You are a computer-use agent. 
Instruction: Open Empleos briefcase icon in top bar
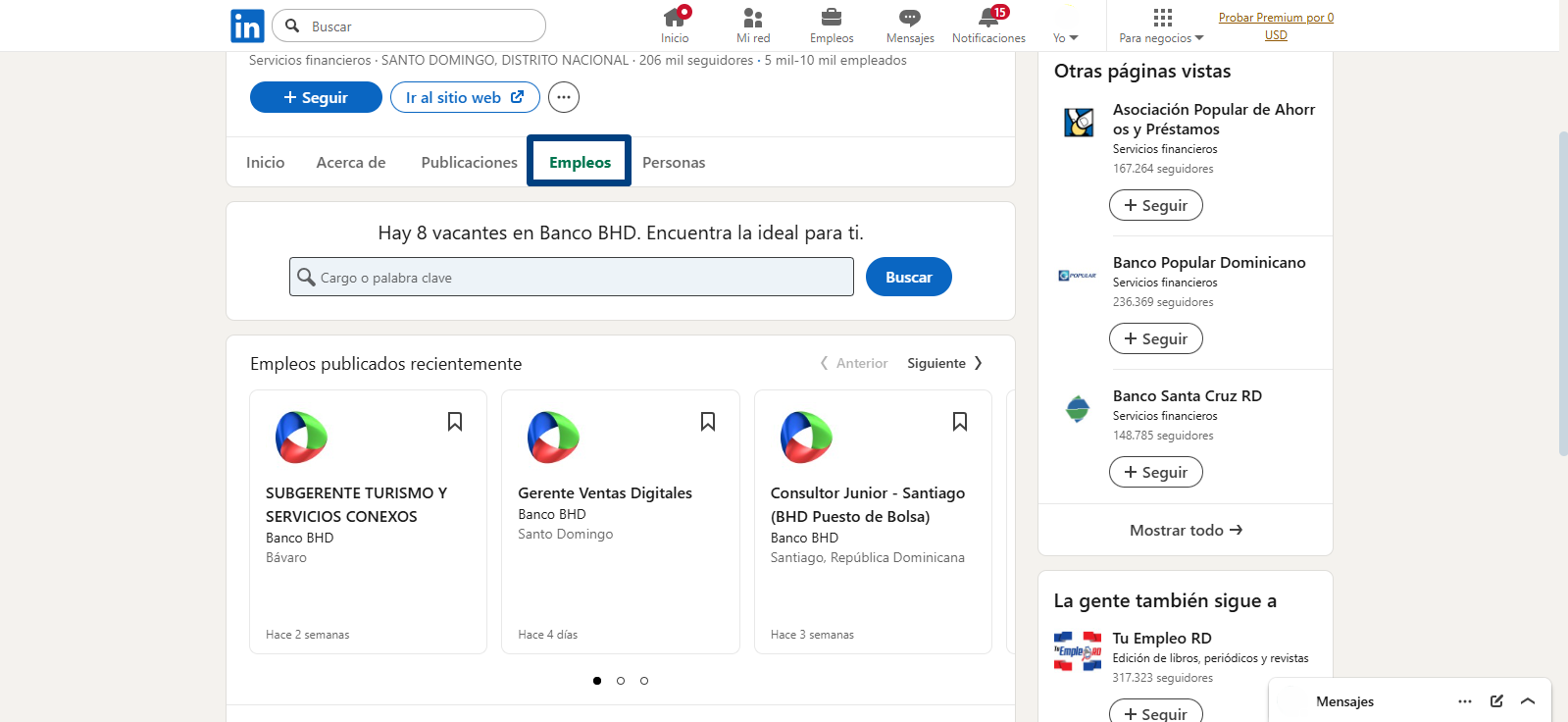point(832,26)
